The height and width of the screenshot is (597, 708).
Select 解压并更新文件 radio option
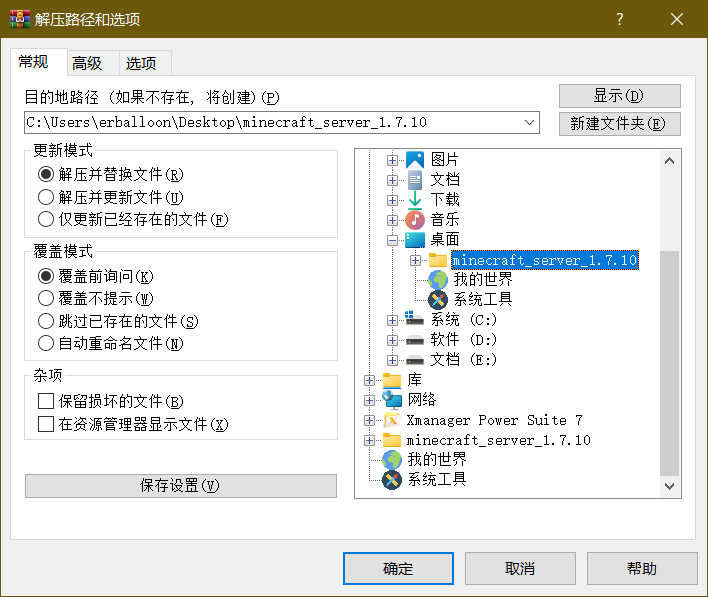[46, 197]
